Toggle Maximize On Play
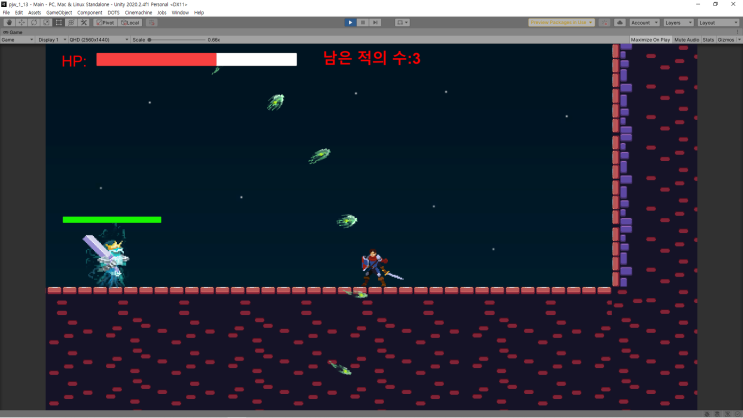Image resolution: width=743 pixels, height=418 pixels. coord(650,40)
